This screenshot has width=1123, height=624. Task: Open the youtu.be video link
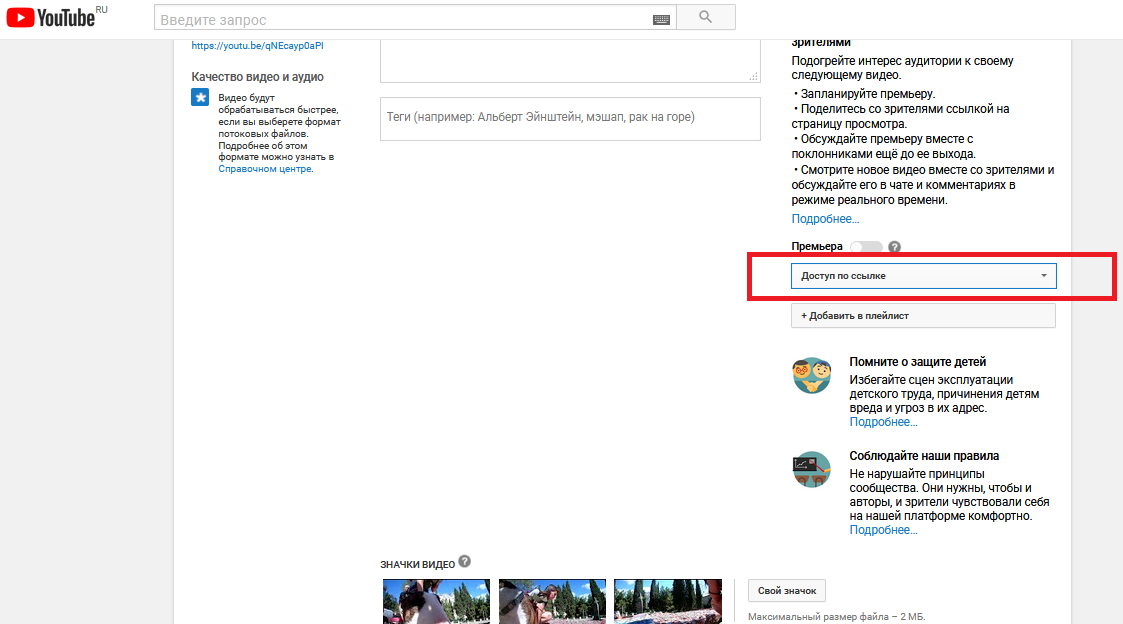click(x=257, y=46)
